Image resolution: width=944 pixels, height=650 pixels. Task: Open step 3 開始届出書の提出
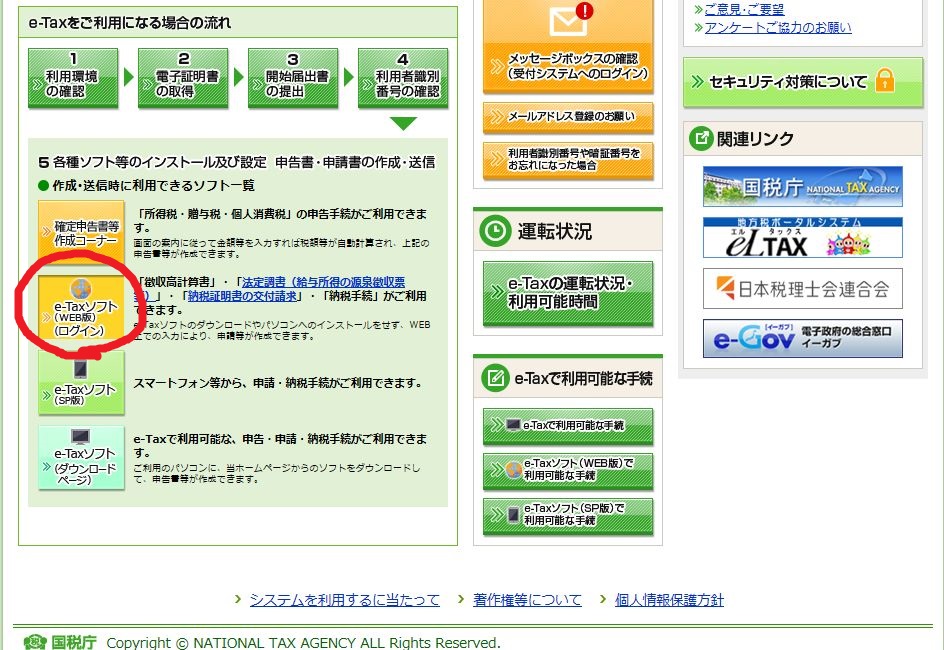293,78
